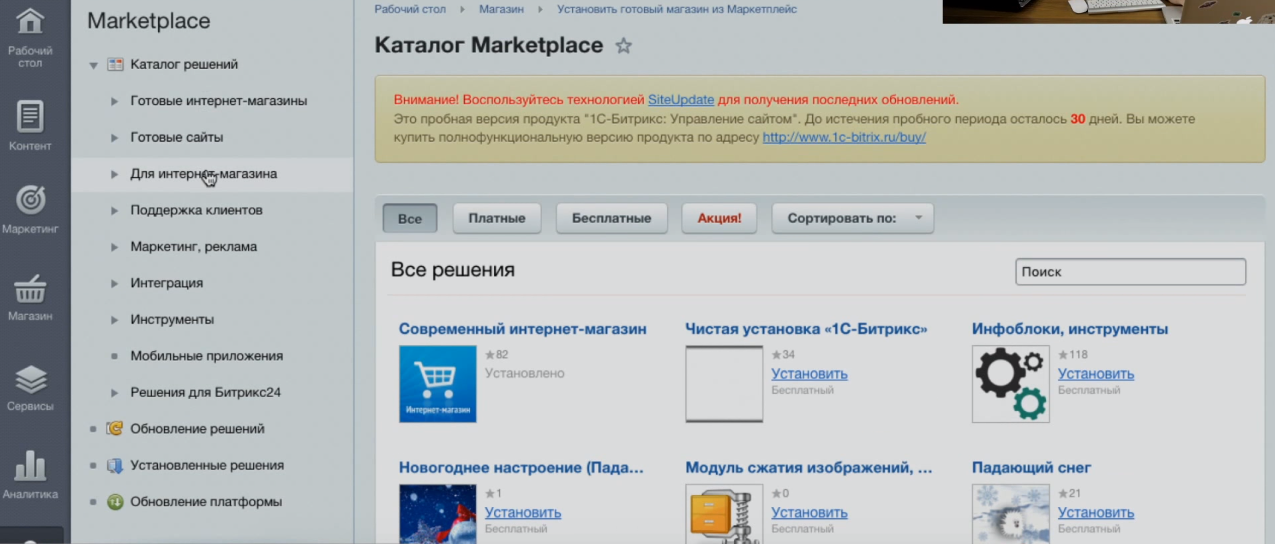Open the 1c-bitrix.ru/buy link
Screen dimensions: 1275x544
(844, 137)
